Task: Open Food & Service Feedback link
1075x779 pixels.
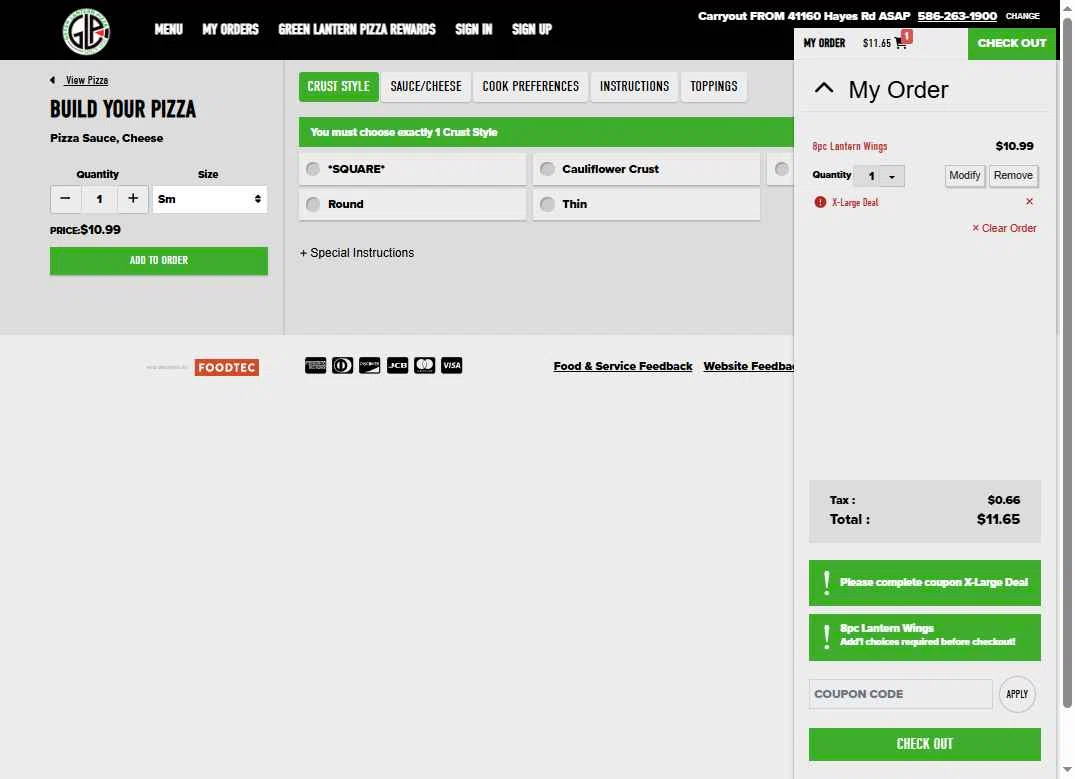Action: (623, 366)
